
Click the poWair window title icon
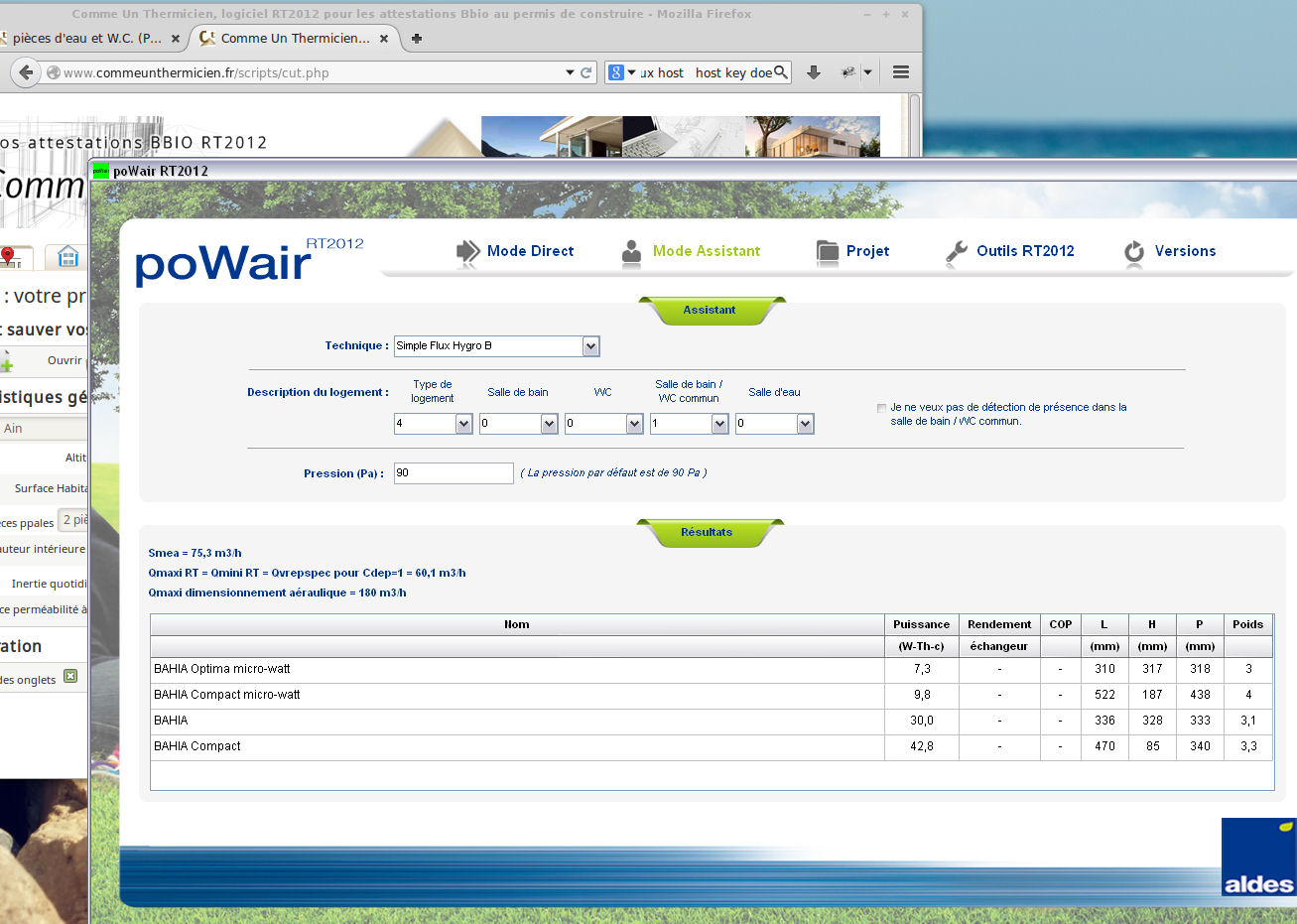[100, 171]
